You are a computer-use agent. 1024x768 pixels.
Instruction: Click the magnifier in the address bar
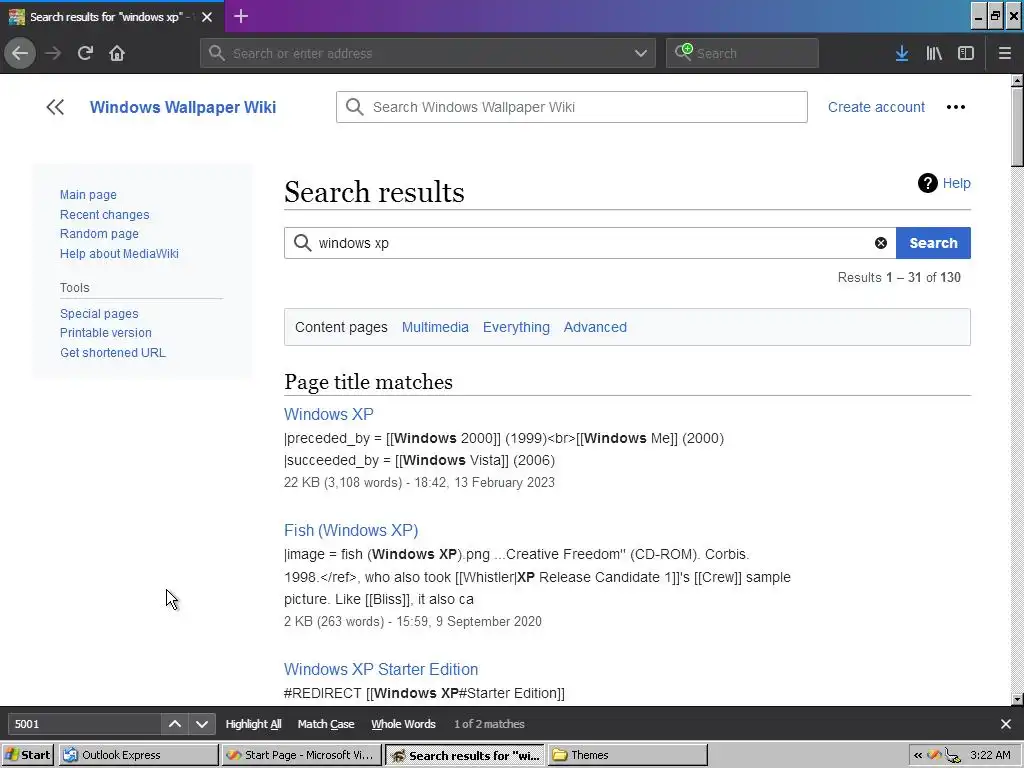tap(217, 53)
